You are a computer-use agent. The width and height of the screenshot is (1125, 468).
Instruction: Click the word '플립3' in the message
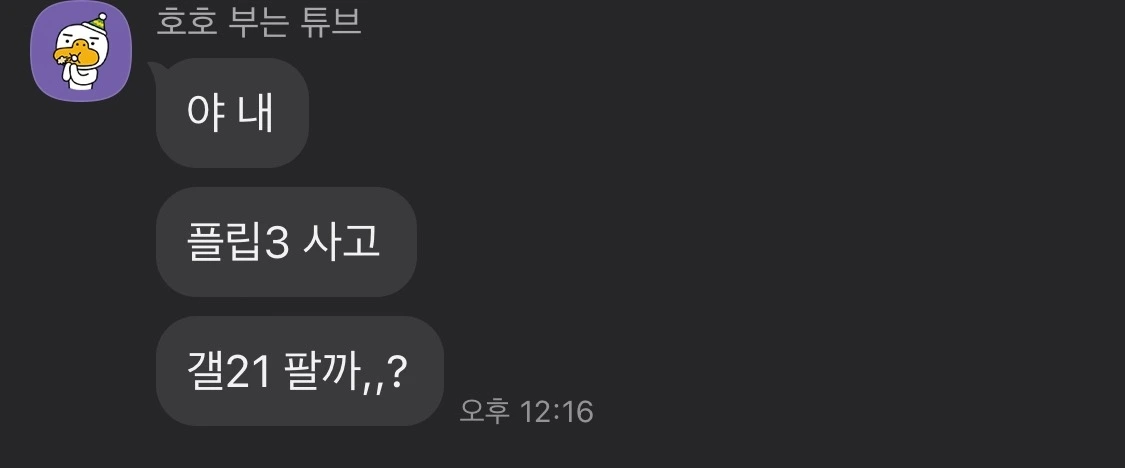pyautogui.click(x=237, y=243)
